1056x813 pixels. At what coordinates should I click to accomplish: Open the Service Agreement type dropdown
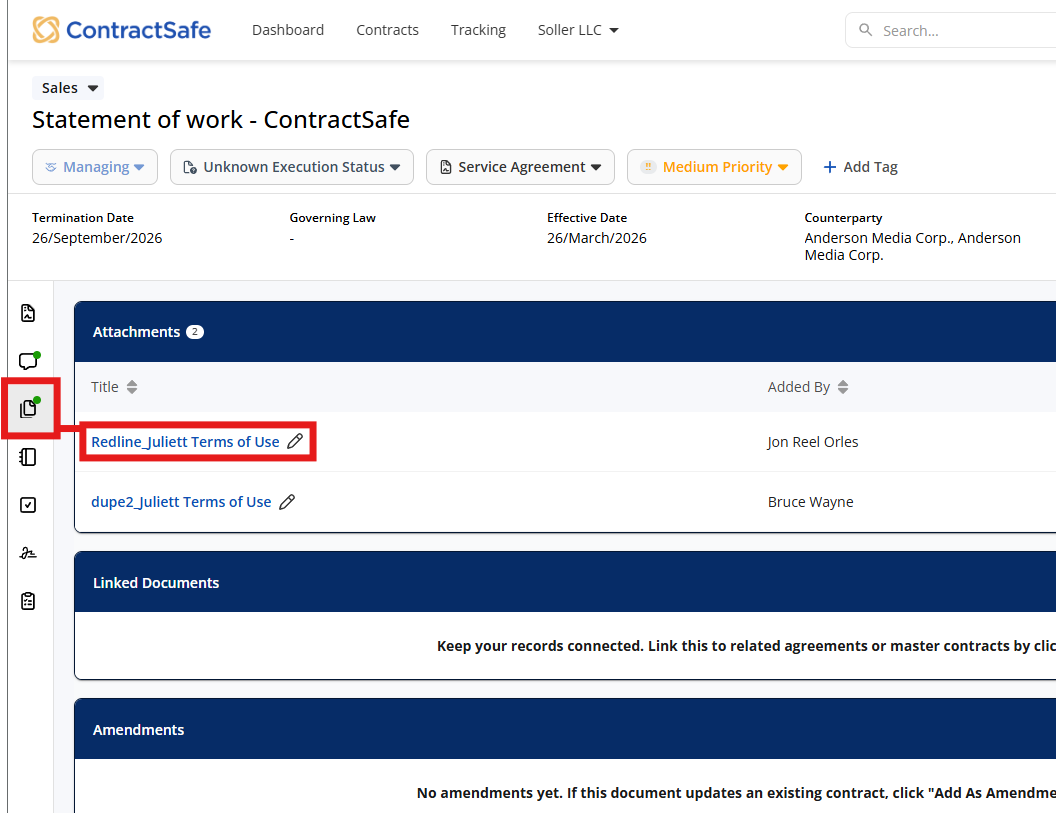point(520,167)
